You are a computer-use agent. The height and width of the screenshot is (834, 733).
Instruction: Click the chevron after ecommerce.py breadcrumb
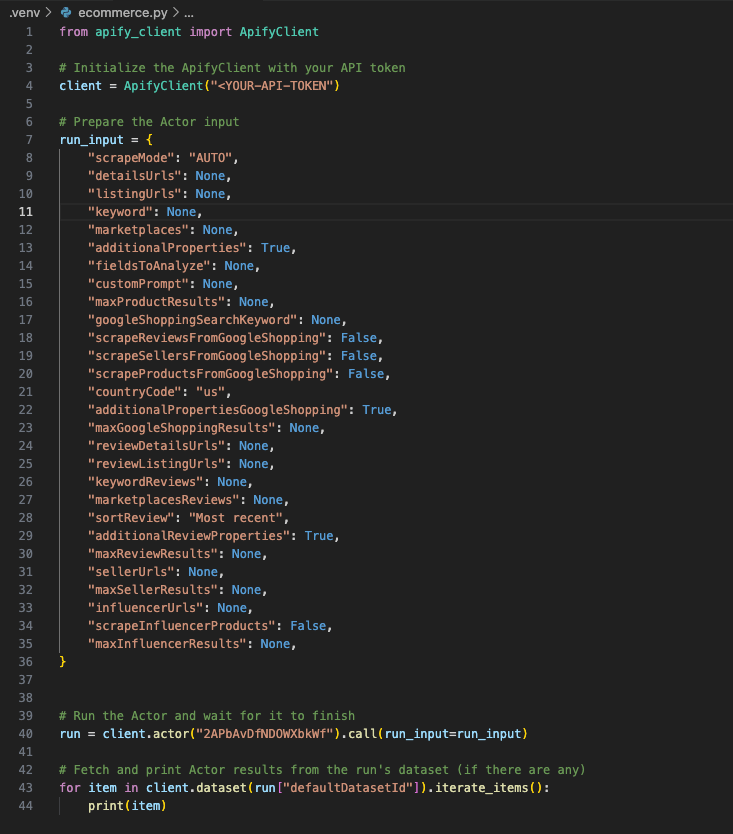tap(176, 12)
